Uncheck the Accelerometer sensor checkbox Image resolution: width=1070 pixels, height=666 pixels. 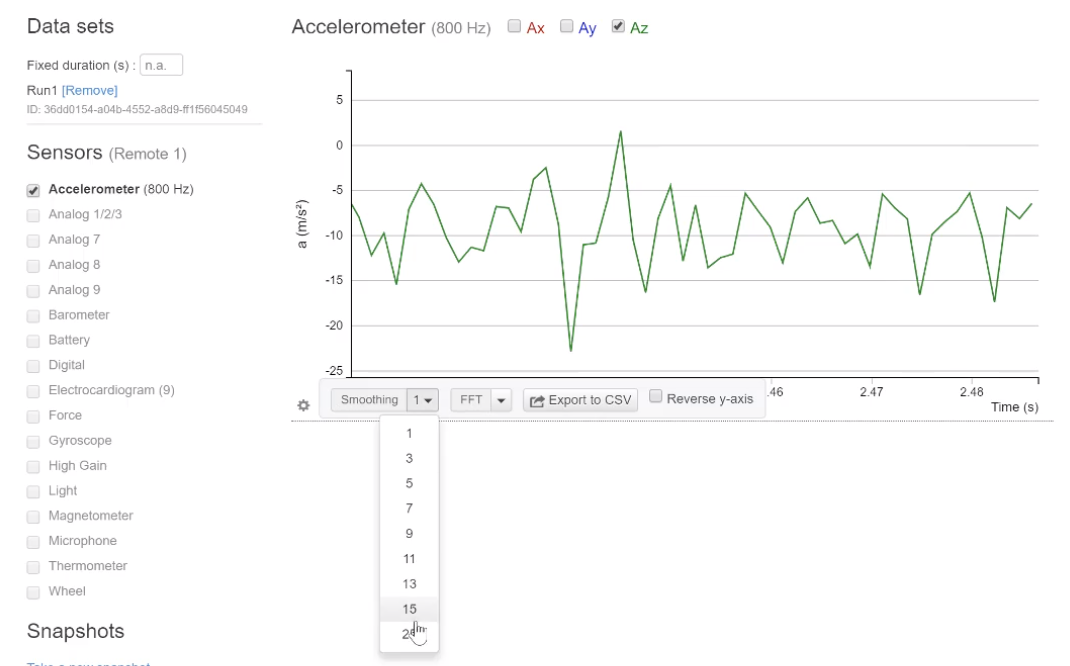point(33,190)
